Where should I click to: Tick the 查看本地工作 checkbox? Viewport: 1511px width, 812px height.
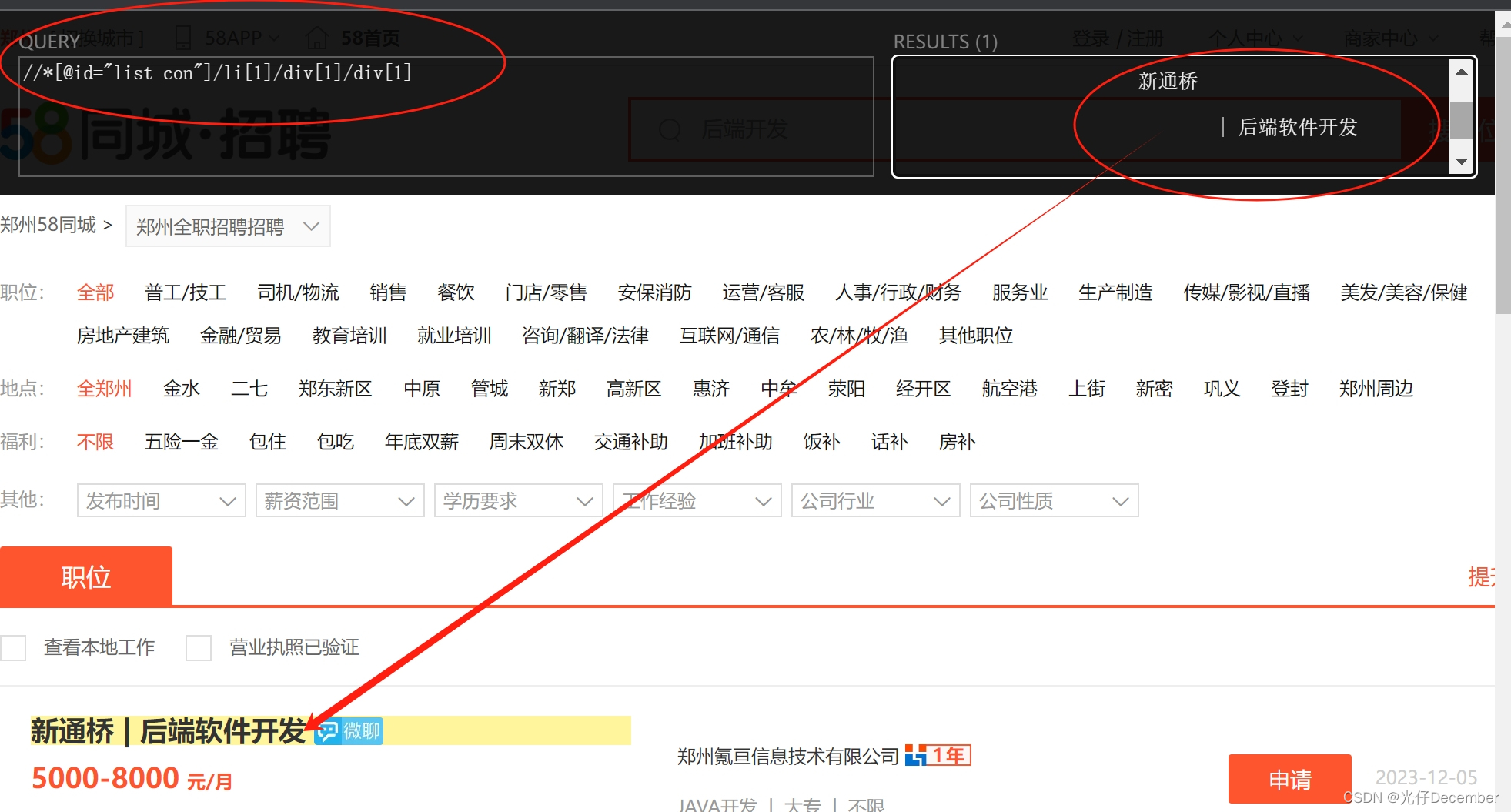coord(13,647)
